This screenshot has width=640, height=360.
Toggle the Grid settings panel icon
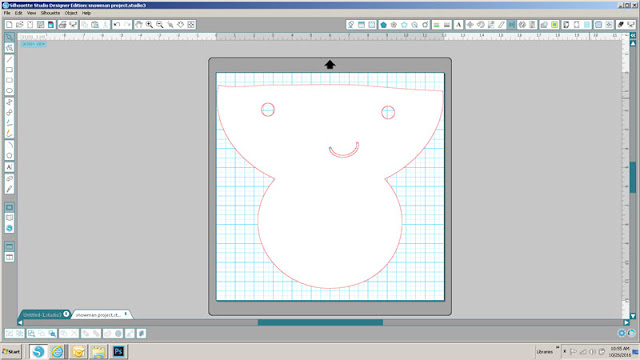click(x=372, y=25)
